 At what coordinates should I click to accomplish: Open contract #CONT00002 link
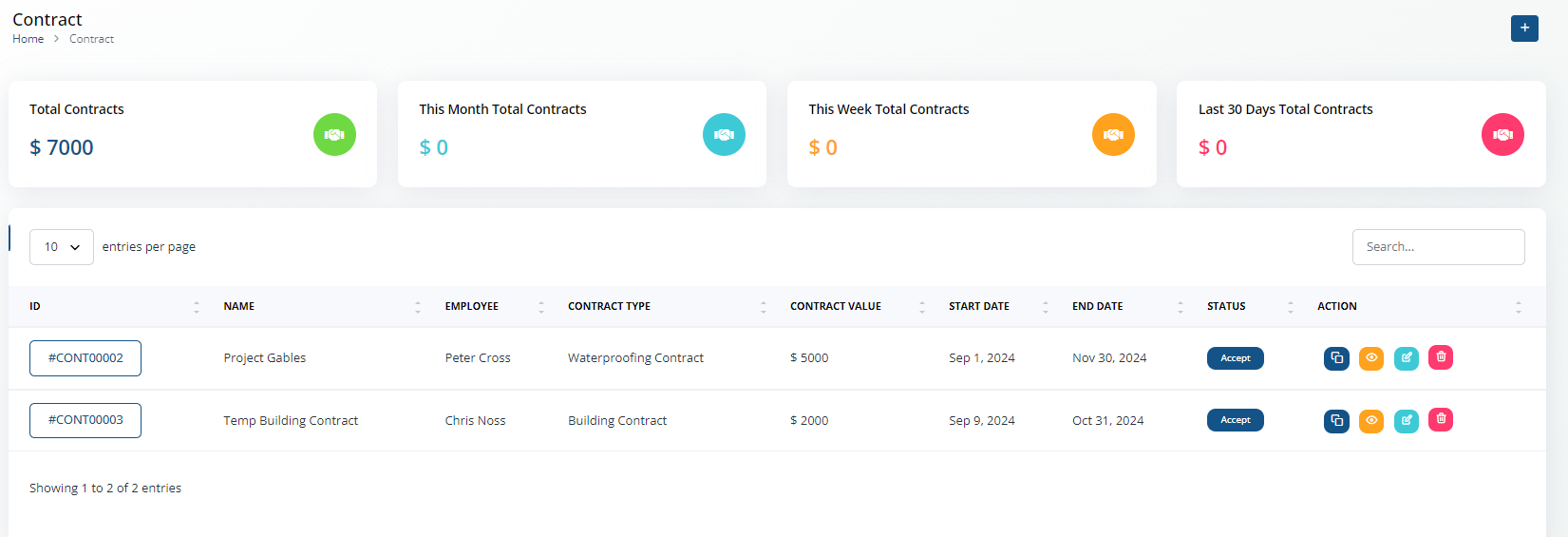click(x=85, y=358)
